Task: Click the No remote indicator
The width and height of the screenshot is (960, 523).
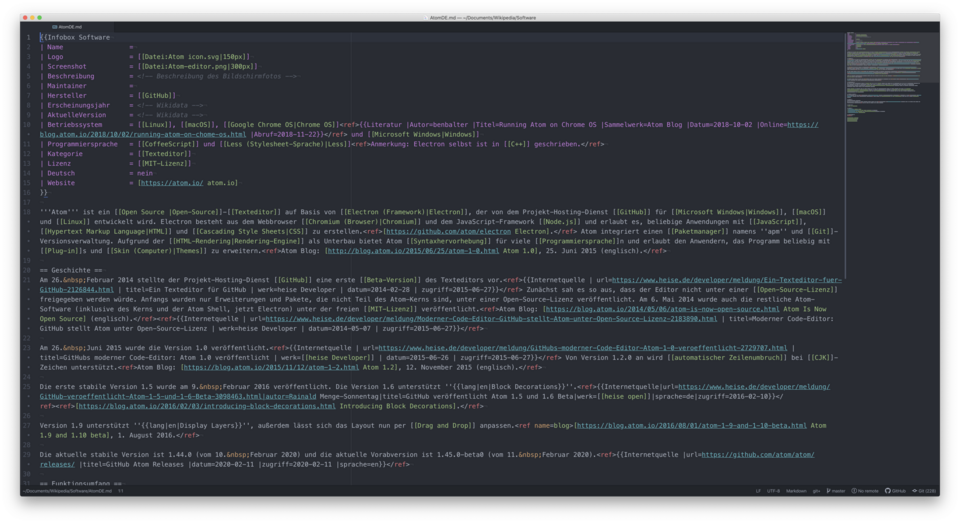Action: (865, 491)
